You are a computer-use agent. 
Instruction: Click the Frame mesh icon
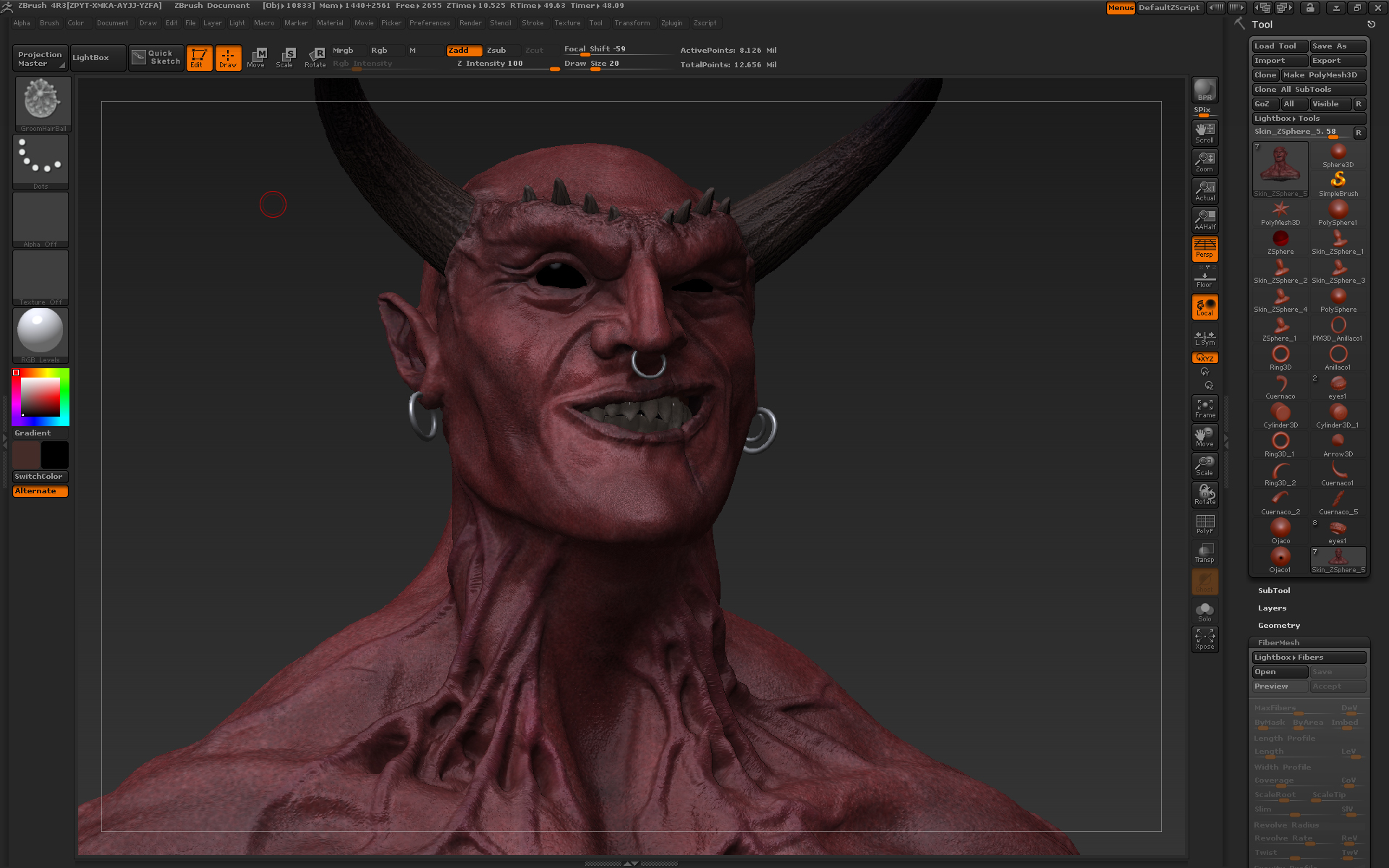click(1205, 408)
